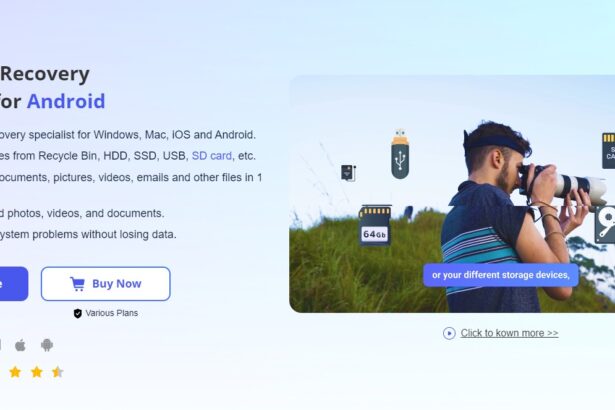This screenshot has width=615, height=410.
Task: Click the half-filled rating star
Action: (x=58, y=372)
